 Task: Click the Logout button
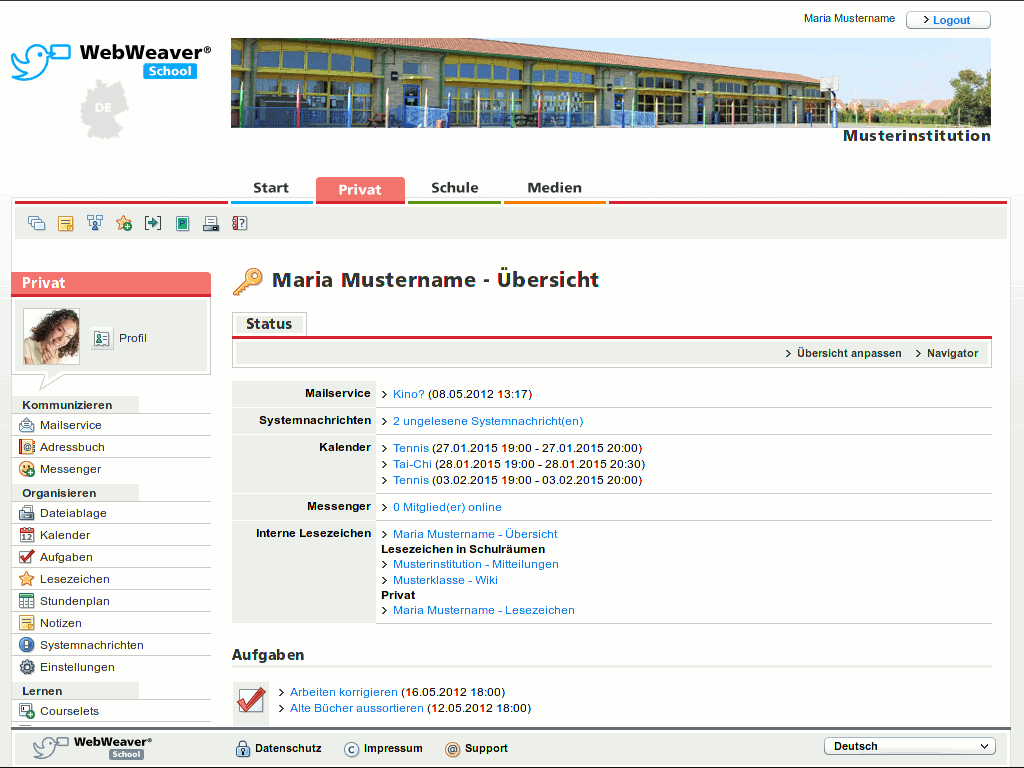click(947, 20)
